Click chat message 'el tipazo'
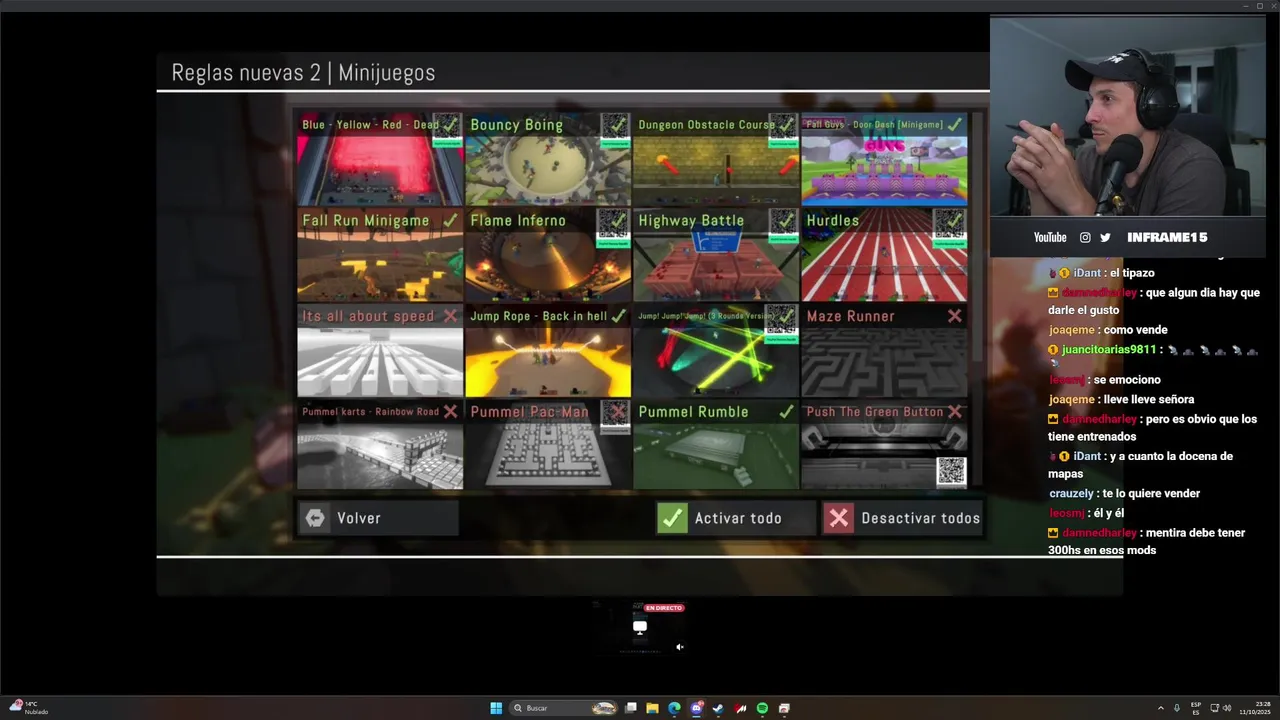This screenshot has width=1280, height=720. pyautogui.click(x=1132, y=273)
